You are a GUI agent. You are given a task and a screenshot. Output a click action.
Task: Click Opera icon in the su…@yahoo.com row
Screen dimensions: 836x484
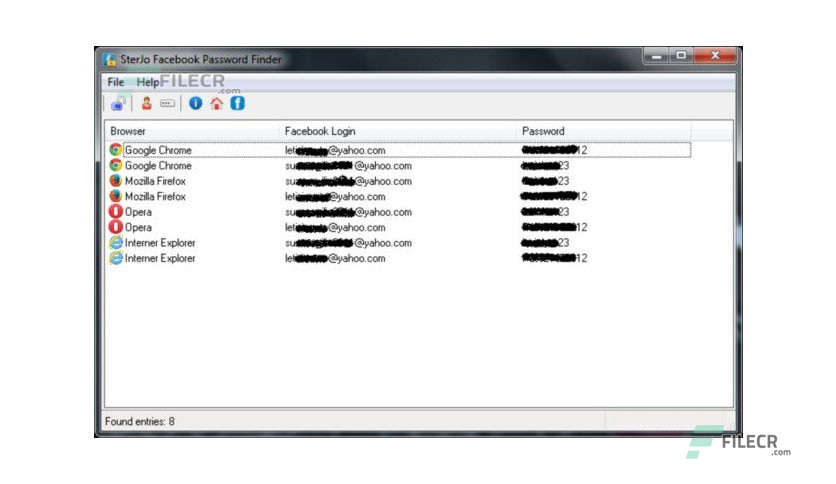pyautogui.click(x=116, y=212)
